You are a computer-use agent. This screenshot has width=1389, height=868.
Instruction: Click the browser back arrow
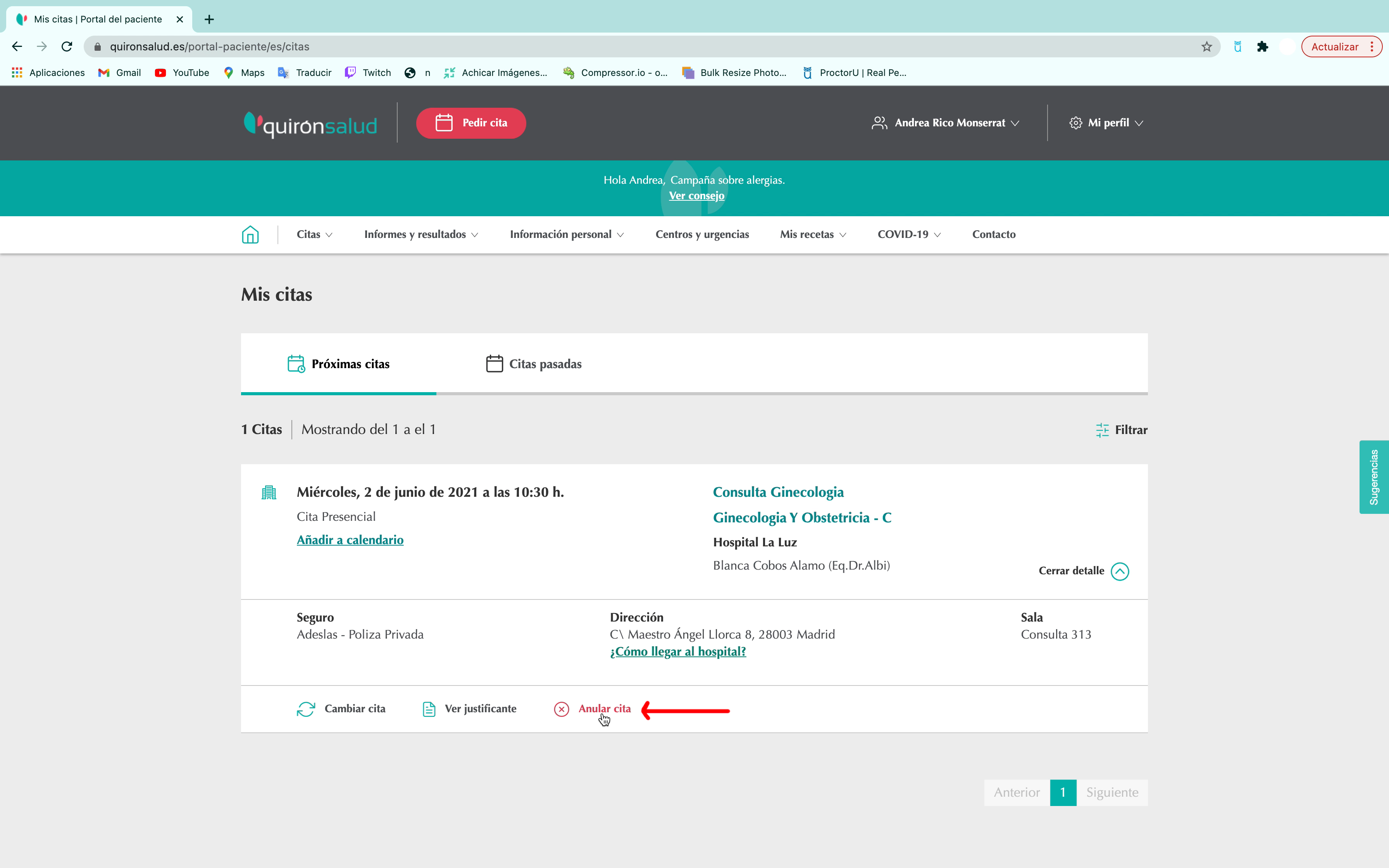17,46
